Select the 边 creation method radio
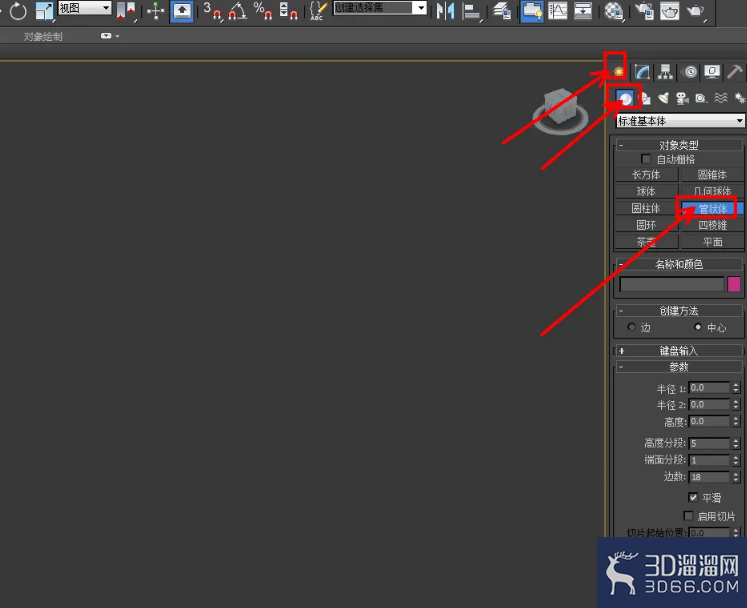The width and height of the screenshot is (747, 608). [x=632, y=327]
